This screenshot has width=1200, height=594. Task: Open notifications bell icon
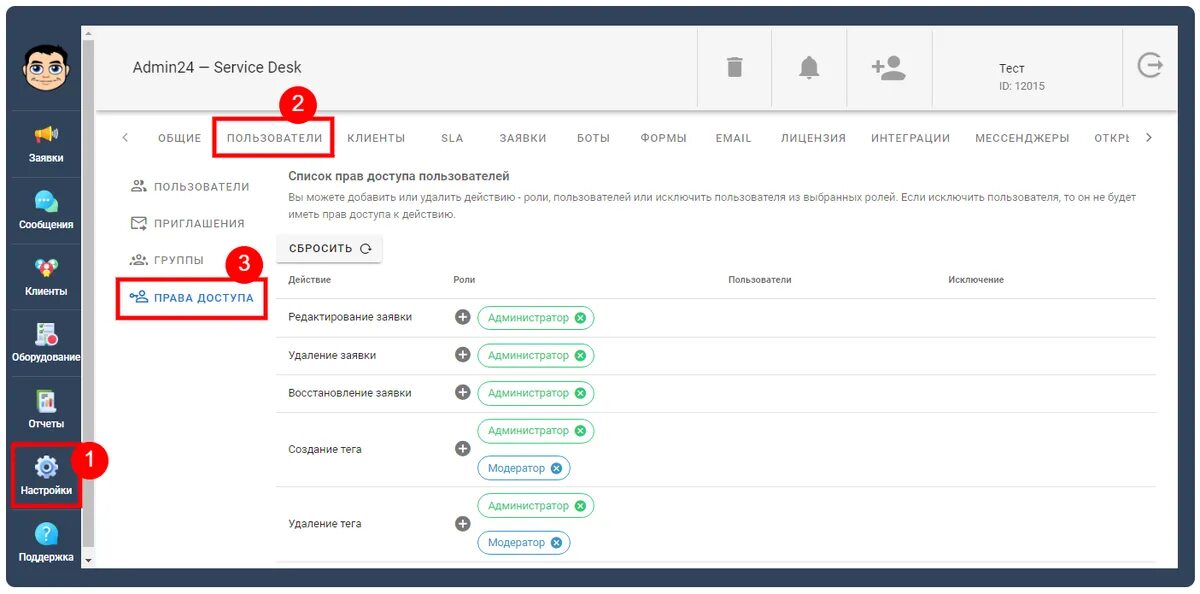[809, 67]
